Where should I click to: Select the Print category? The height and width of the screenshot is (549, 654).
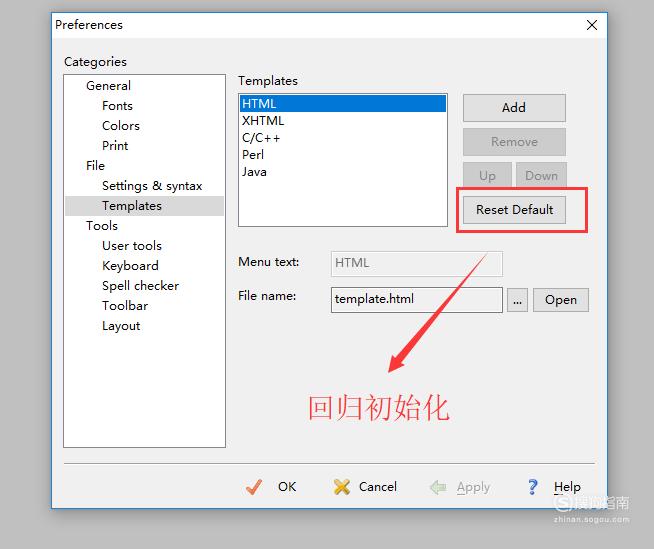point(115,146)
